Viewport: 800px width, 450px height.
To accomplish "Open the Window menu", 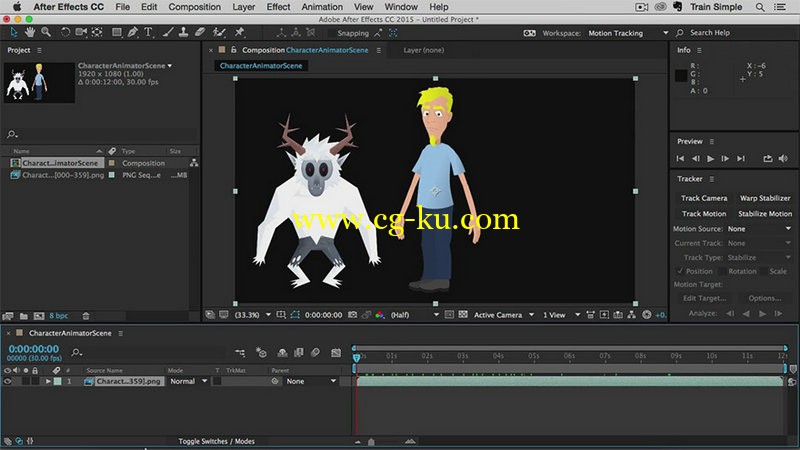I will coord(401,7).
